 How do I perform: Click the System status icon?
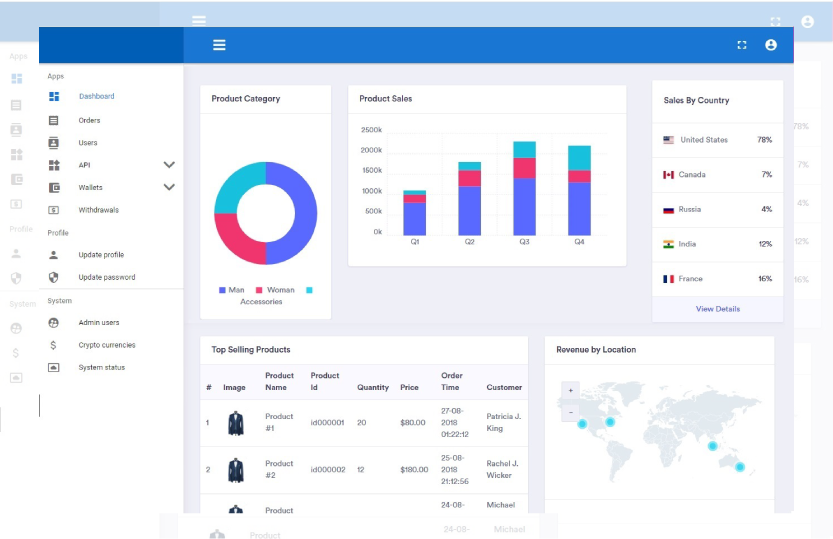point(54,368)
